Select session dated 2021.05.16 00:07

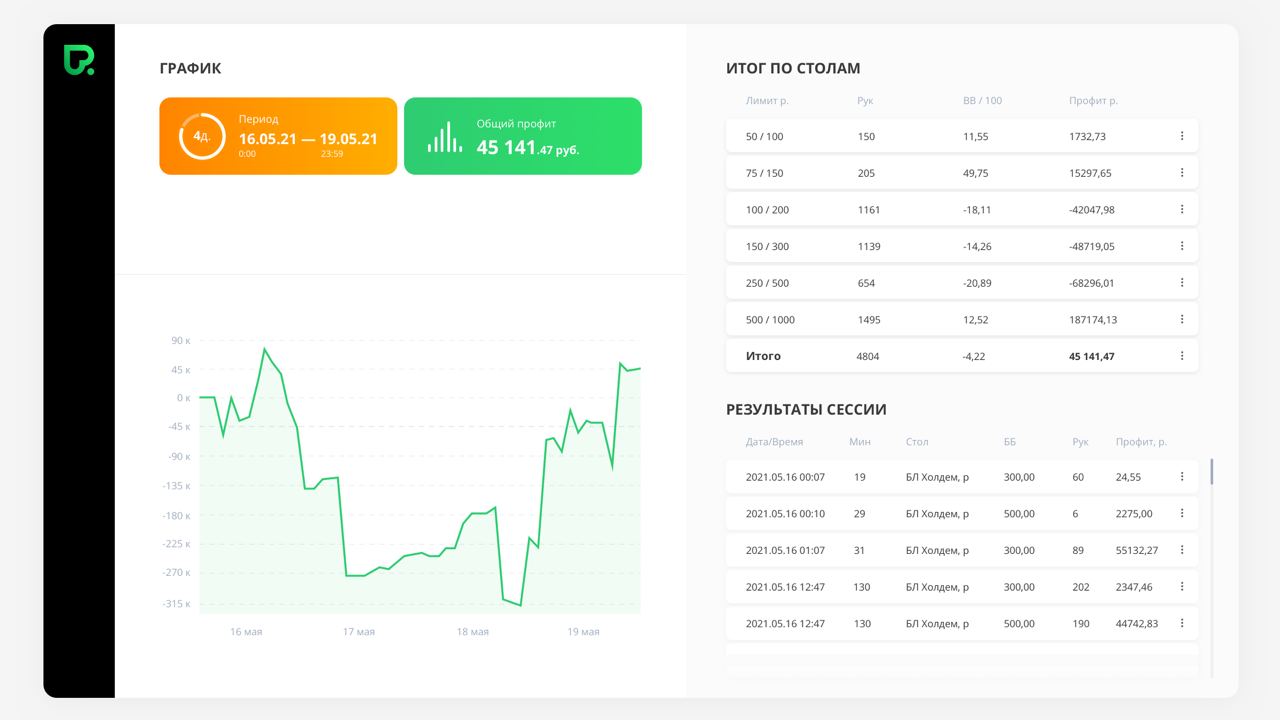785,477
